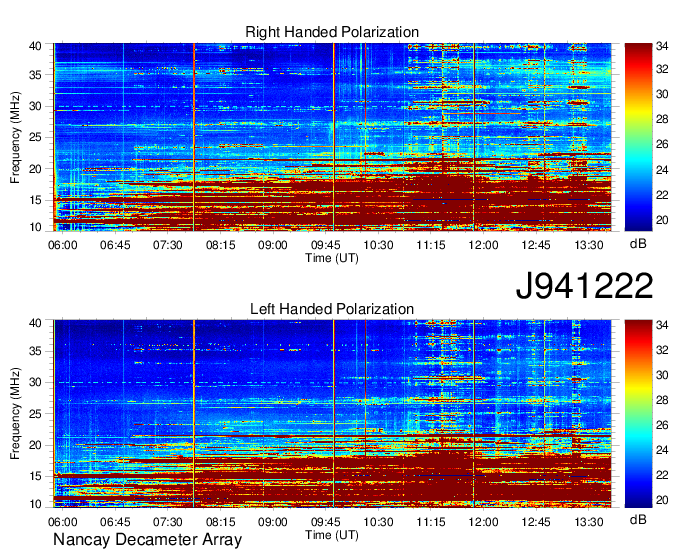The width and height of the screenshot is (680, 552).
Task: Click the "Left Handed Polarization" plot title
Action: [x=332, y=309]
